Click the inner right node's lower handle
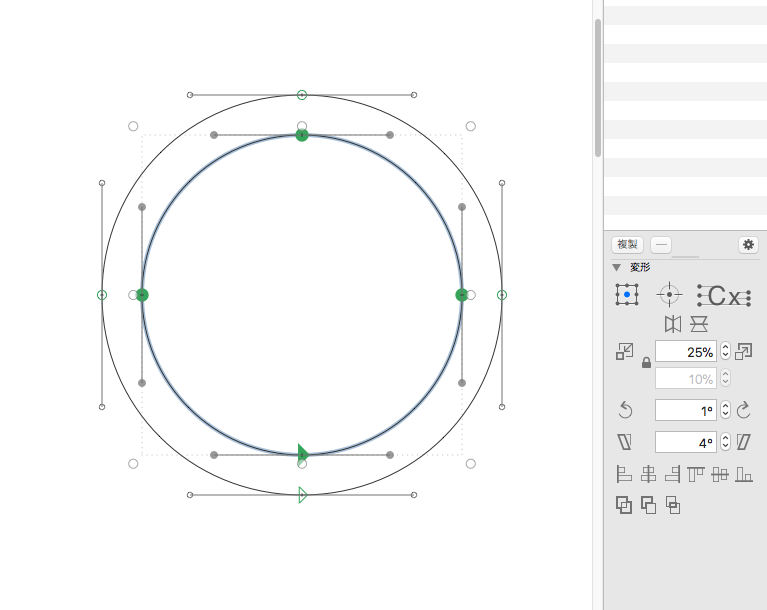 click(x=462, y=383)
